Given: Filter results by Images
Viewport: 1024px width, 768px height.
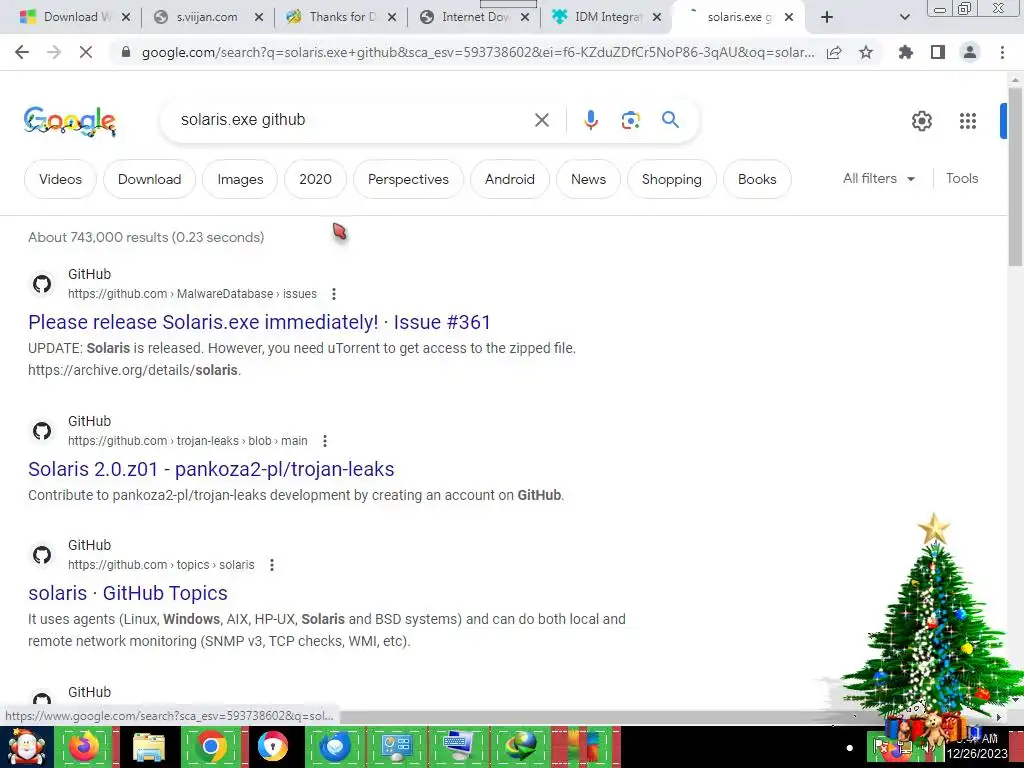Looking at the screenshot, I should [x=240, y=179].
